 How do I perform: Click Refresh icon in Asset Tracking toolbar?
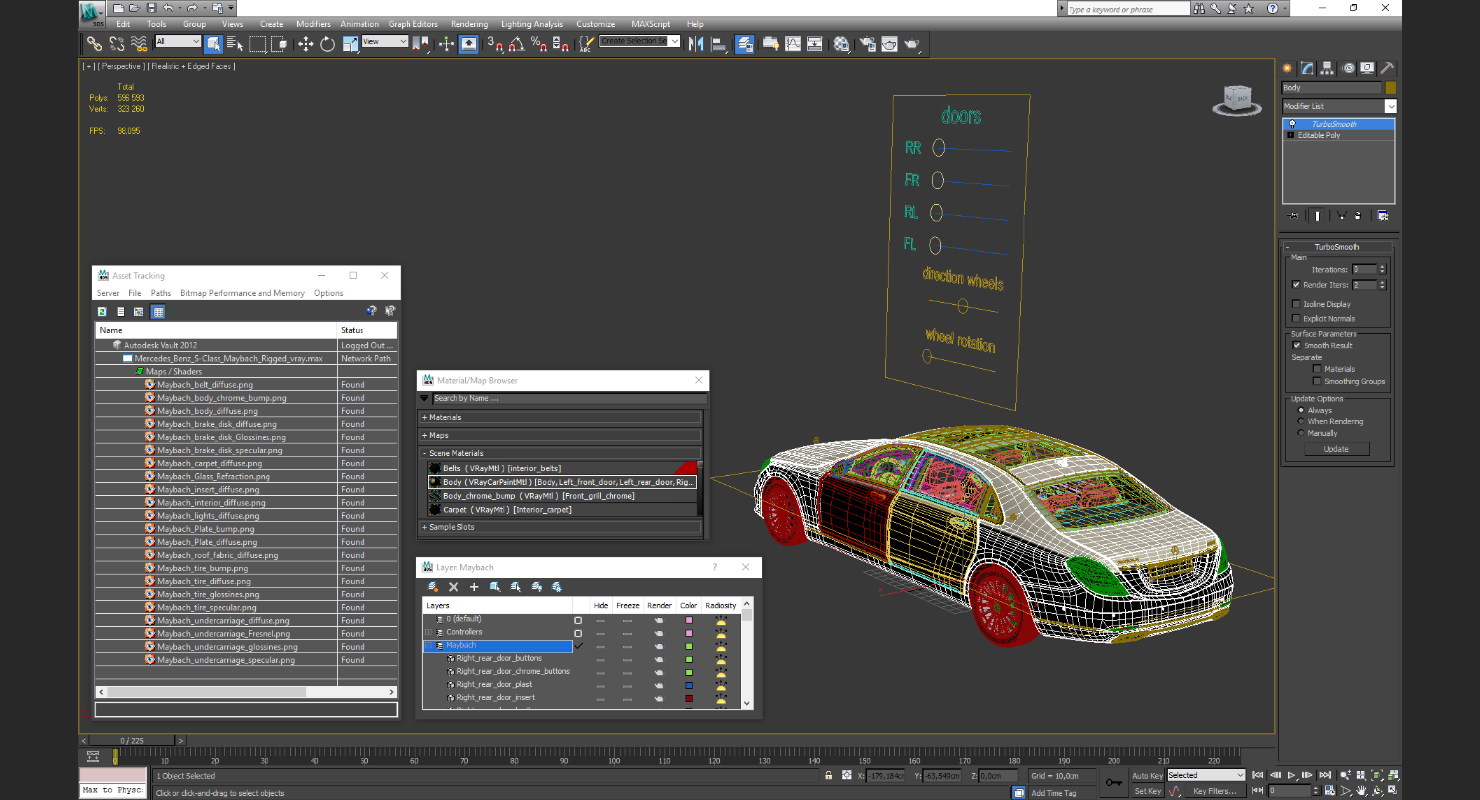coord(102,312)
